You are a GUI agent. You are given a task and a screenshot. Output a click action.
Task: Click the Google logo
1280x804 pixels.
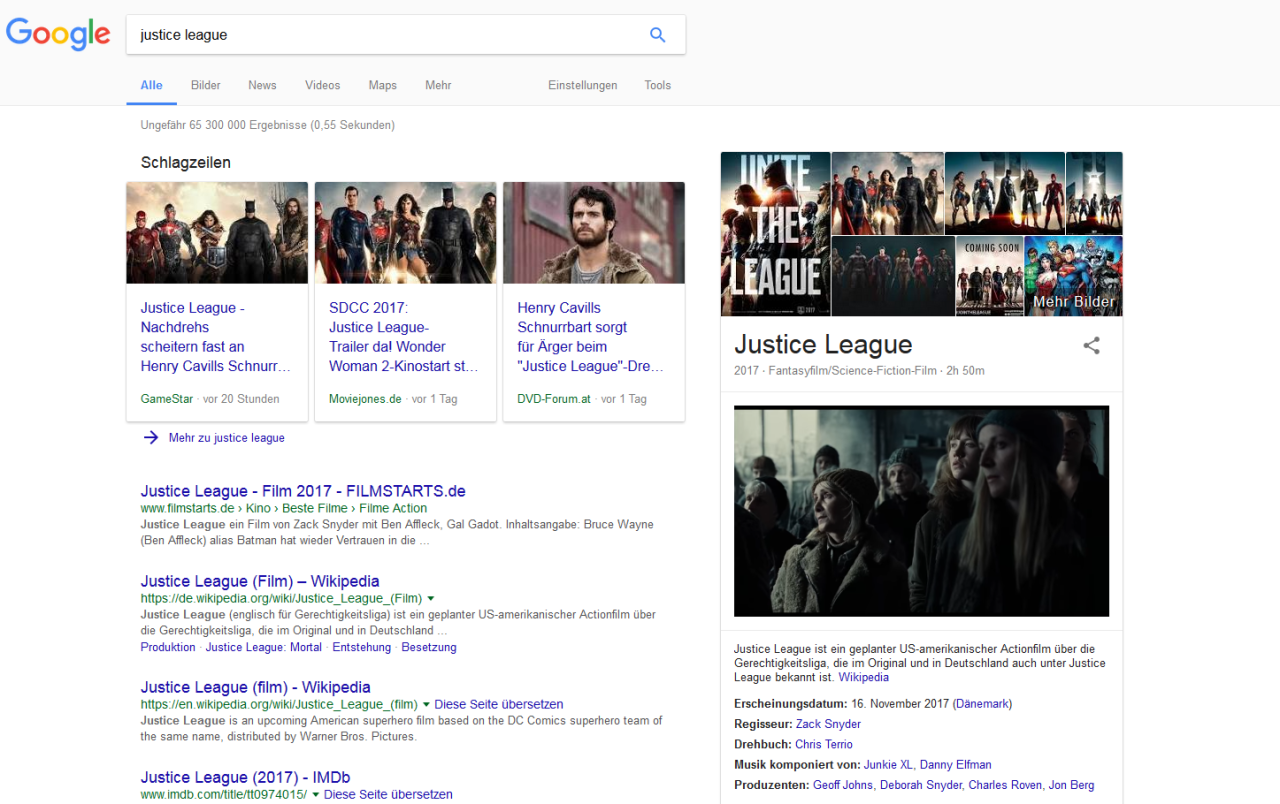[x=58, y=34]
